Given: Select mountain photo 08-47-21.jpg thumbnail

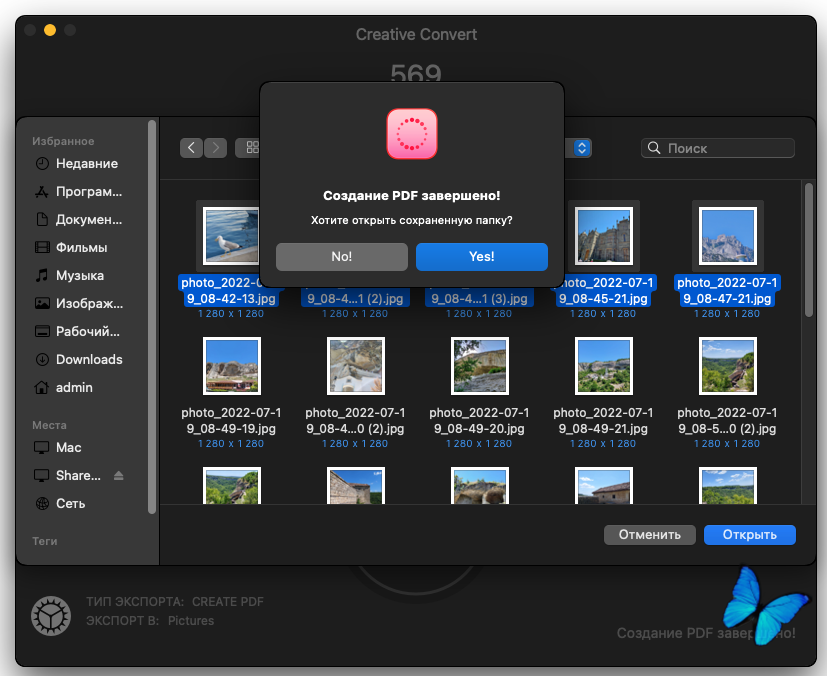Looking at the screenshot, I should (728, 236).
